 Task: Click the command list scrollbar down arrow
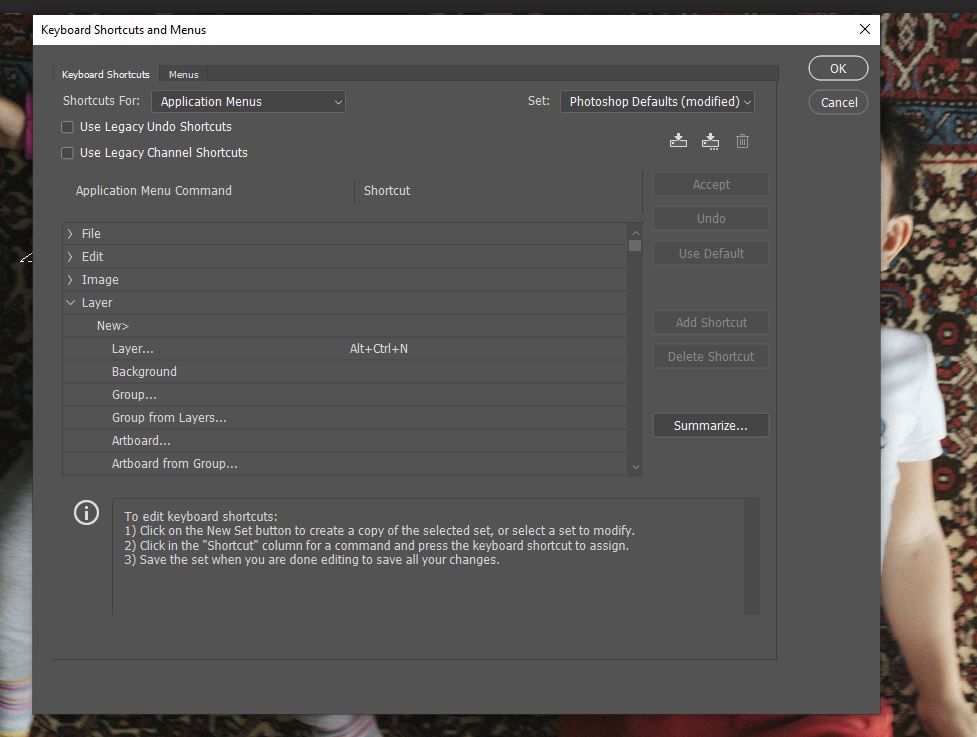(x=634, y=466)
